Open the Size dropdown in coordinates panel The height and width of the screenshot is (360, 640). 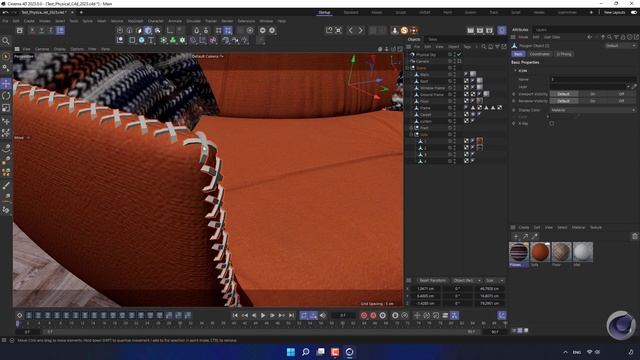click(494, 281)
